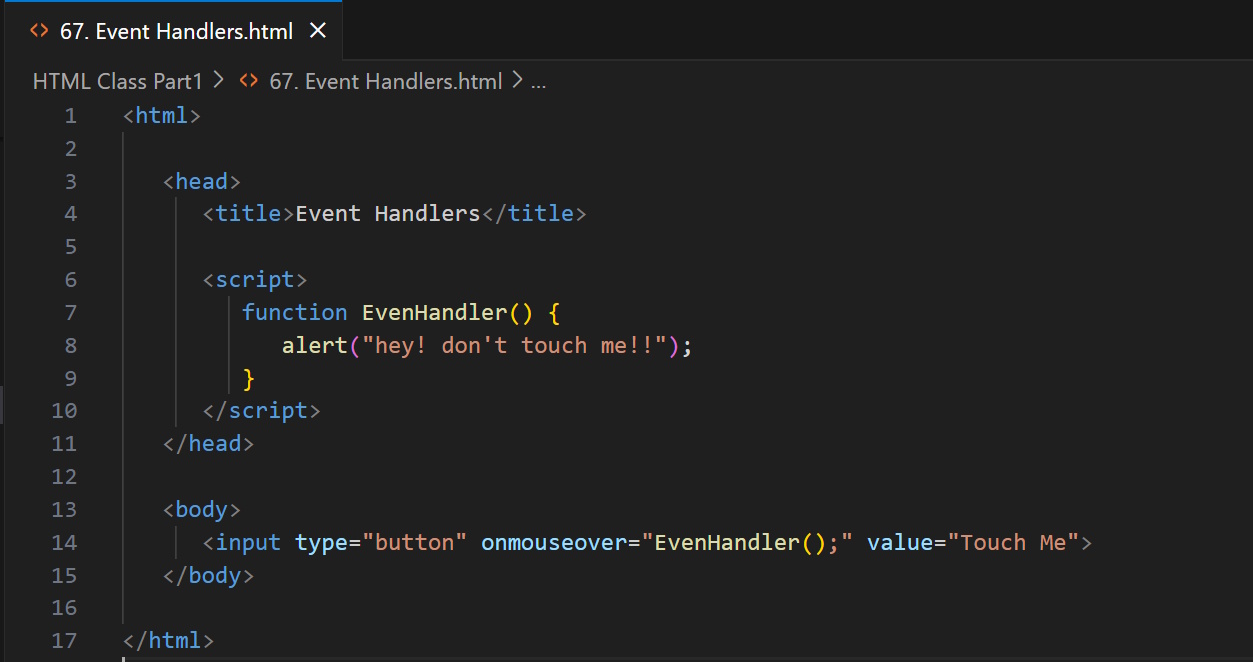This screenshot has height=662, width=1253.
Task: Click the function name EvenHandler on line 7
Action: coord(434,312)
